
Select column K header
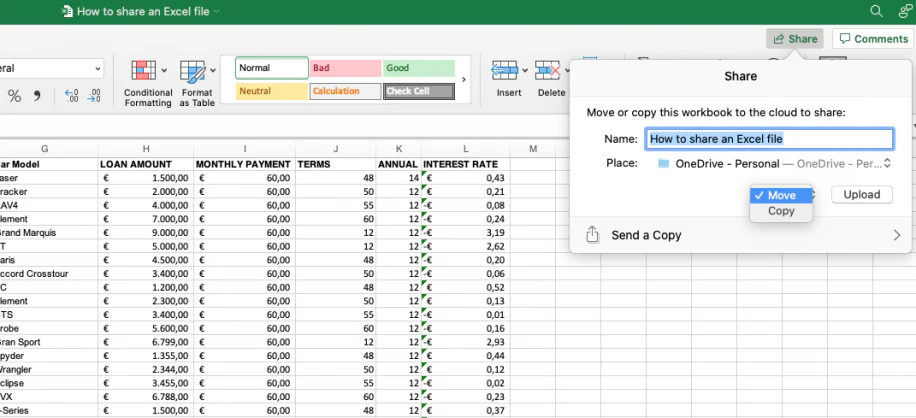398,149
